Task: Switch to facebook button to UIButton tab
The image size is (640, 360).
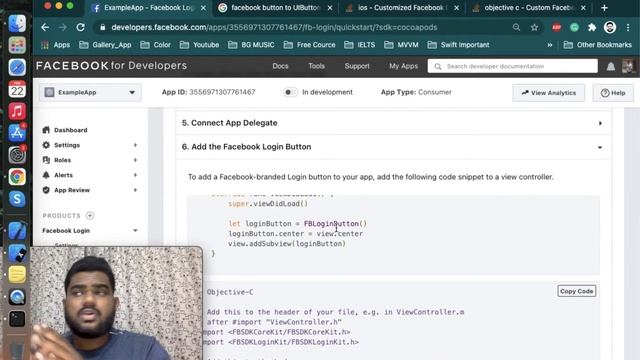Action: click(276, 8)
